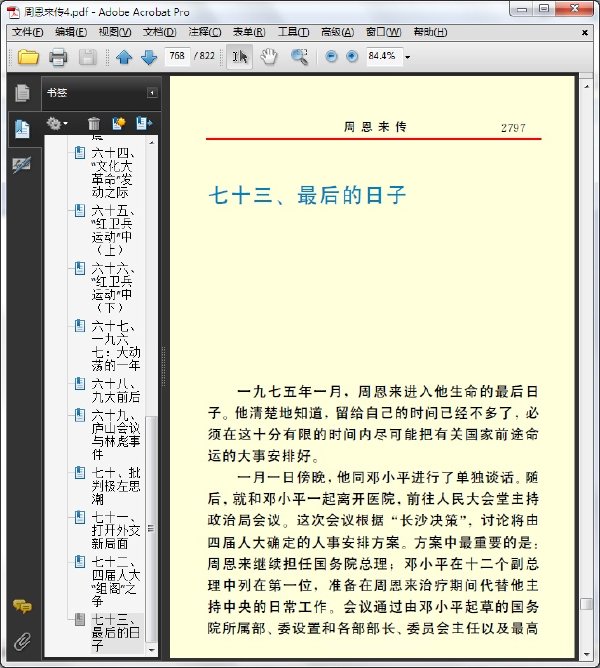
Task: Open bookmark options gear menu
Action: point(57,124)
